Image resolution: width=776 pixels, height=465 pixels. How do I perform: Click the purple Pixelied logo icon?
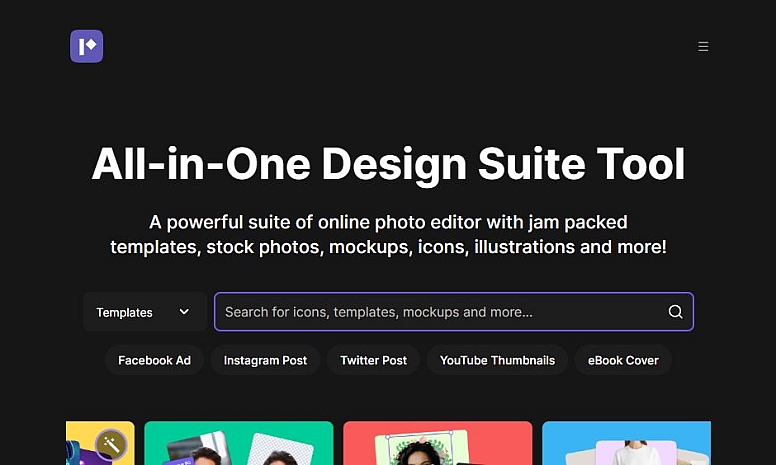click(x=87, y=46)
